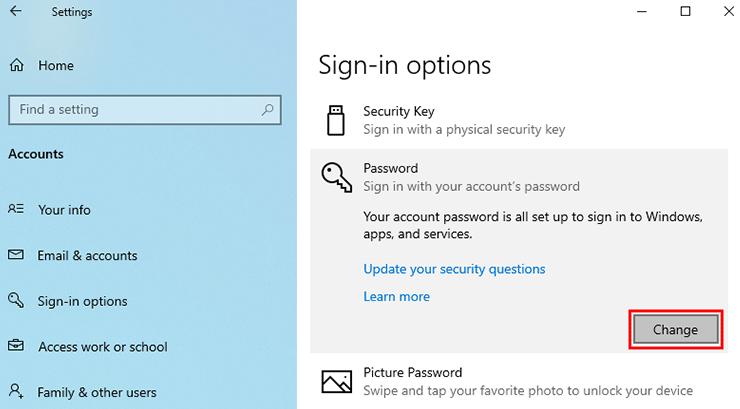This screenshot has height=409, width=740.
Task: Open Update your security questions link
Action: click(454, 269)
